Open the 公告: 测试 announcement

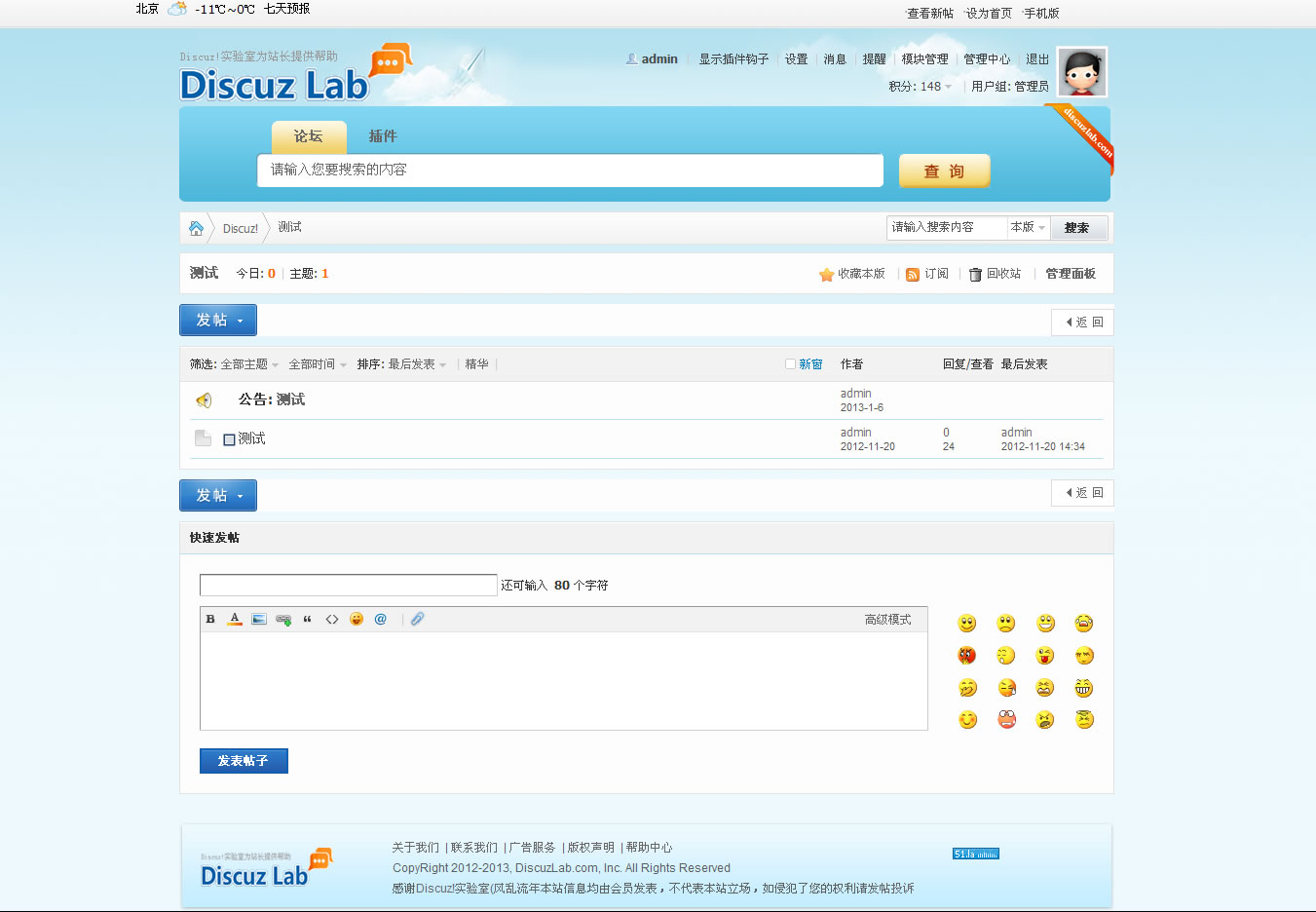[x=272, y=399]
